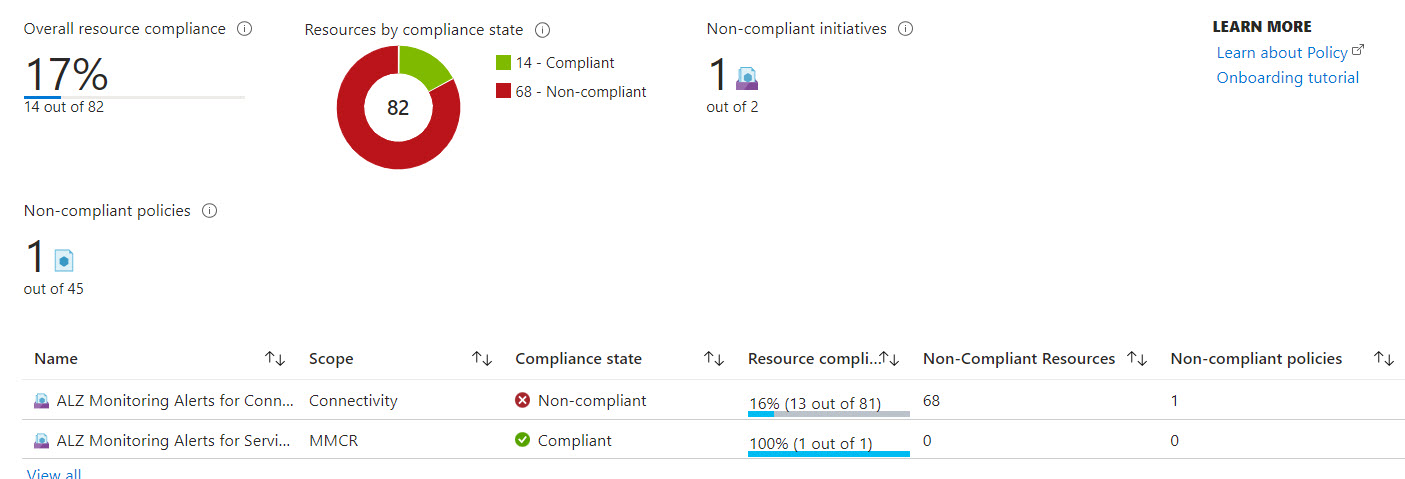Click the policy icon under Non-compliant policies
Screen dimensions: 1405x479
pyautogui.click(x=64, y=260)
